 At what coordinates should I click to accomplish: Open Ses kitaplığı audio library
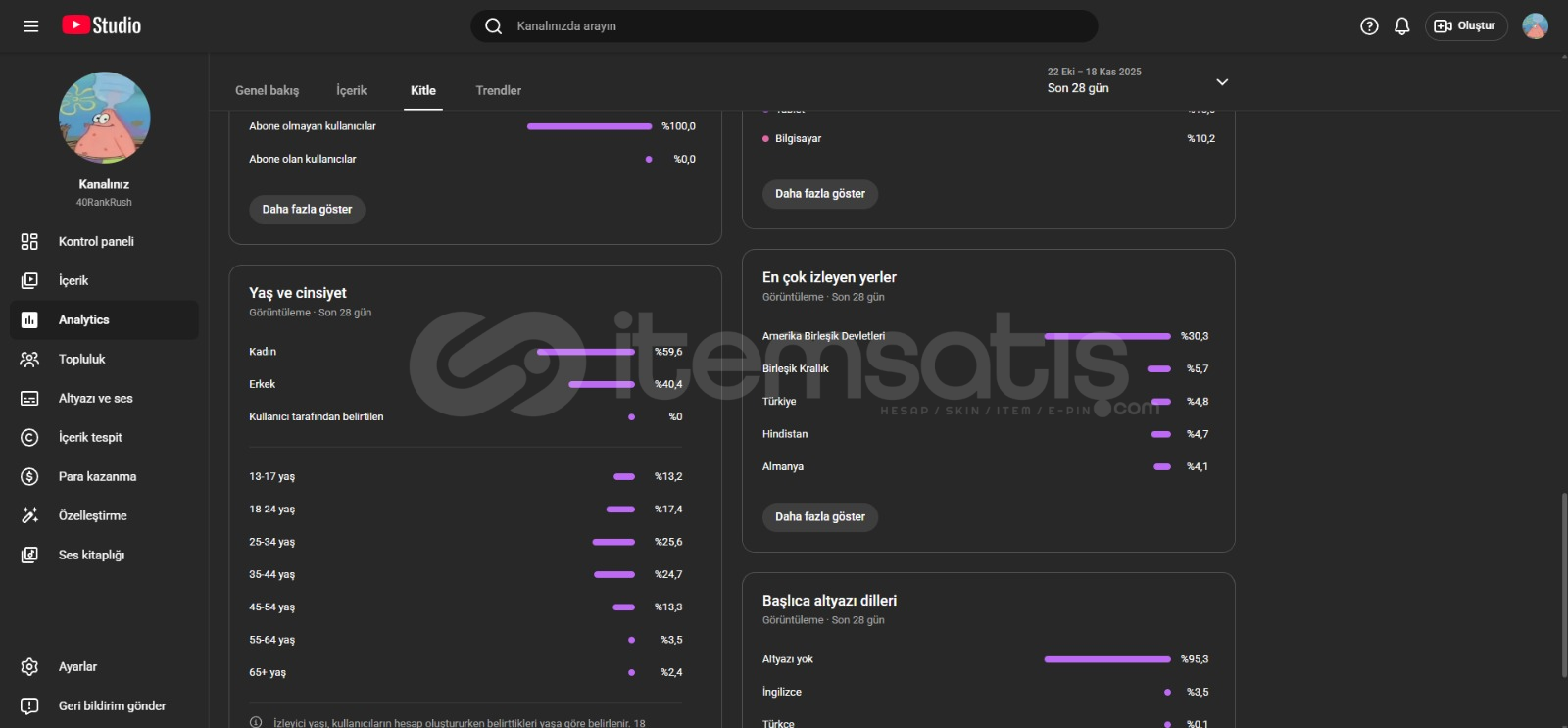click(x=91, y=556)
